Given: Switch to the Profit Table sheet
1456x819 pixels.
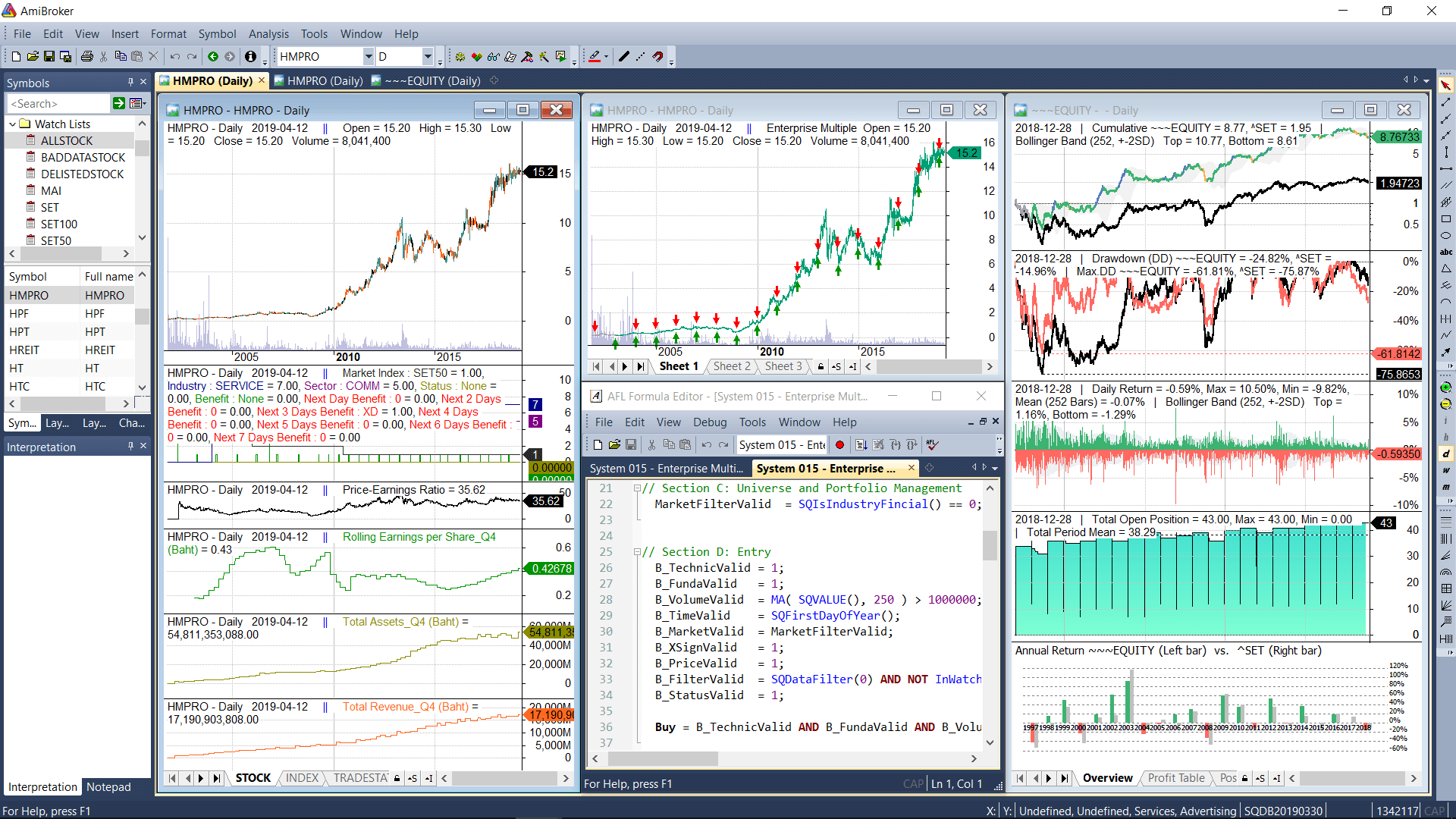Looking at the screenshot, I should click(x=1175, y=778).
